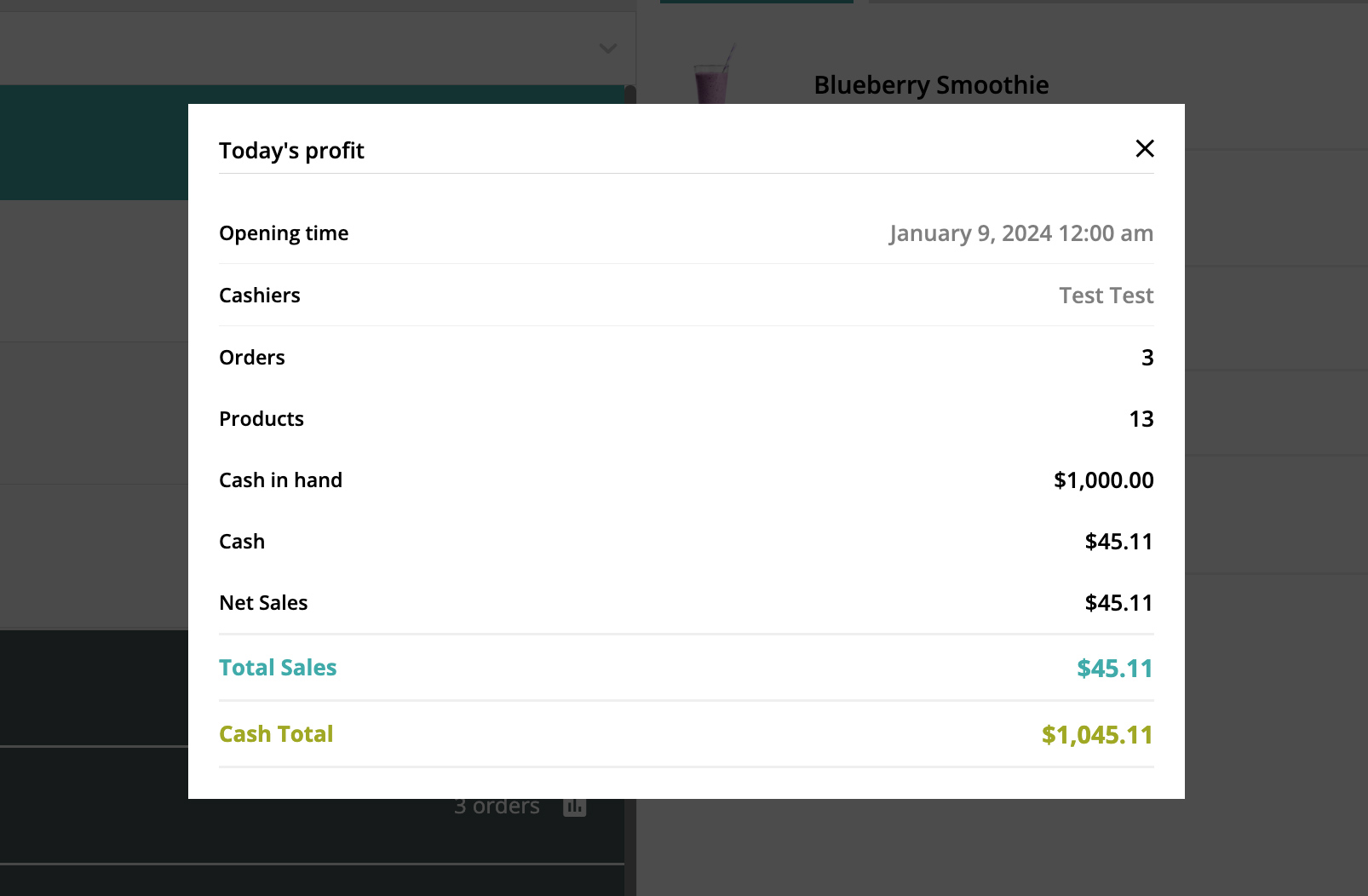Click the January 9, 2024 opening time value

[1020, 233]
